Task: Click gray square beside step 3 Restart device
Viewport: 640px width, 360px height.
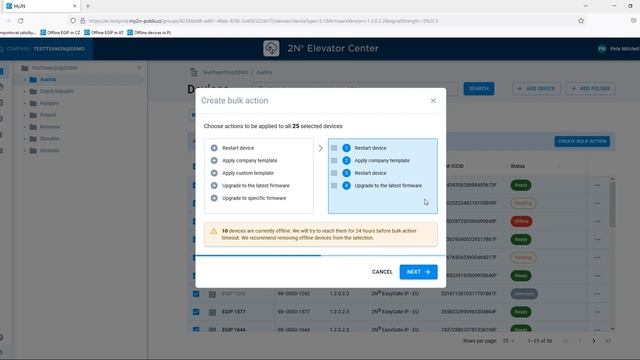Action: tap(334, 173)
